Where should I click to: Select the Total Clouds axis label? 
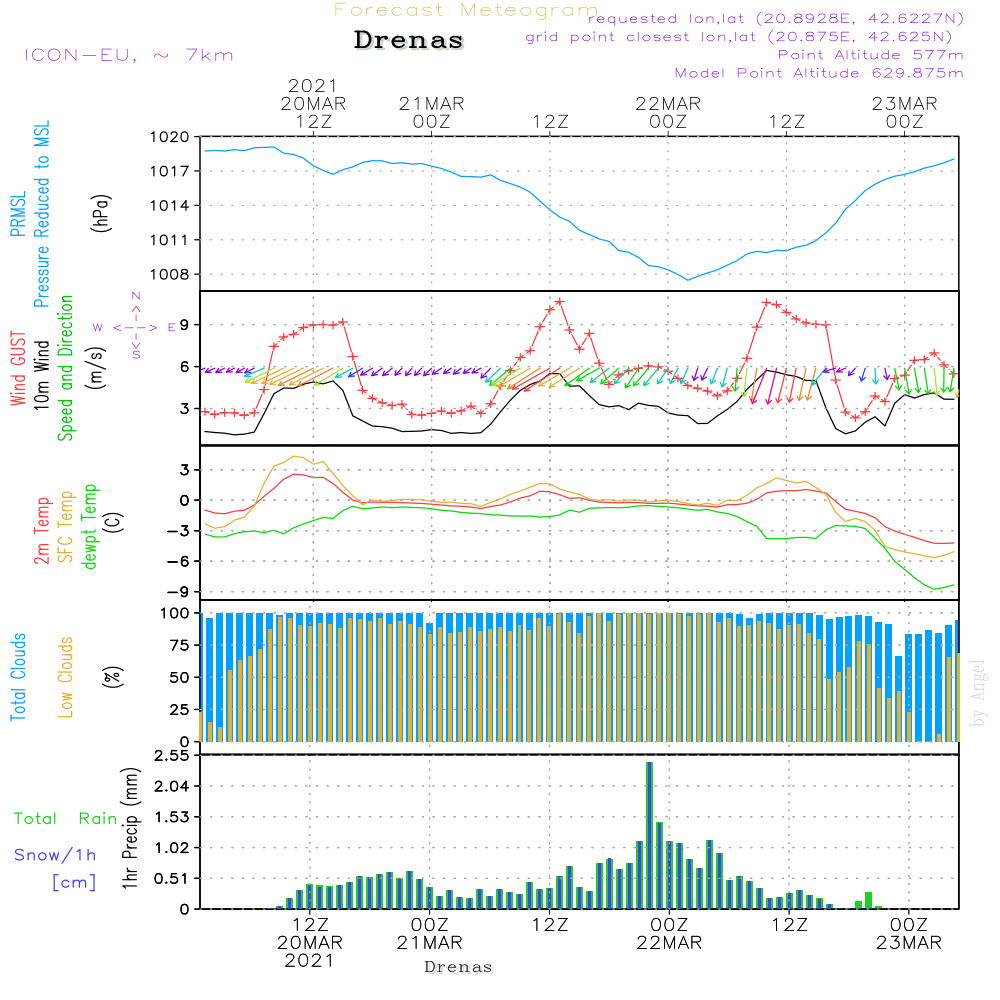(x=18, y=677)
